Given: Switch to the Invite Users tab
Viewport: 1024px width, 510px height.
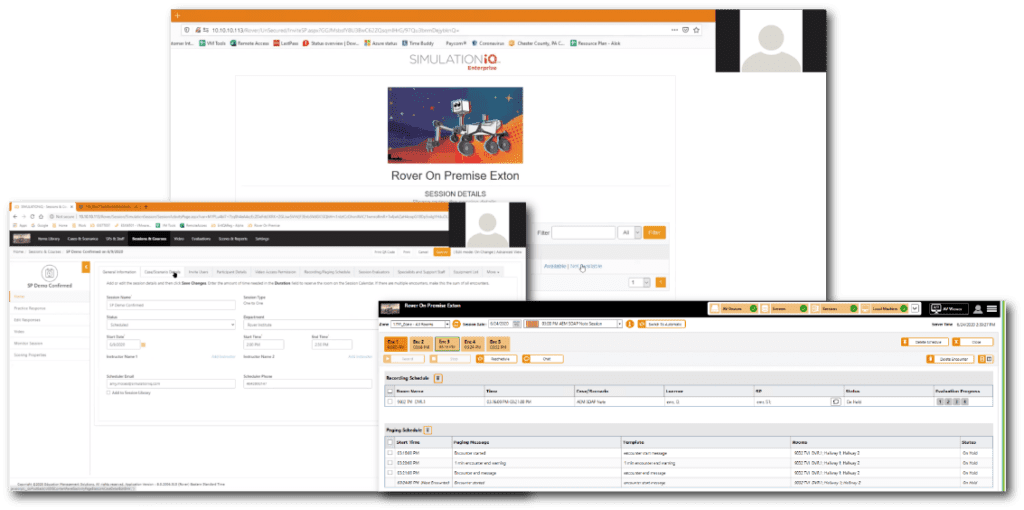Looking at the screenshot, I should pyautogui.click(x=198, y=272).
